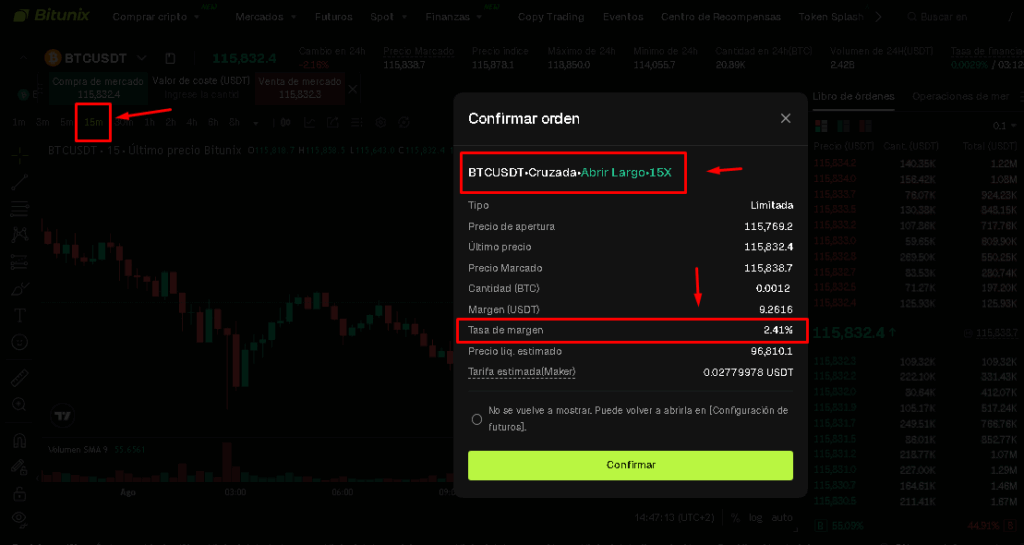Open the Futuros menu item
Image resolution: width=1024 pixels, height=545 pixels.
(x=333, y=17)
